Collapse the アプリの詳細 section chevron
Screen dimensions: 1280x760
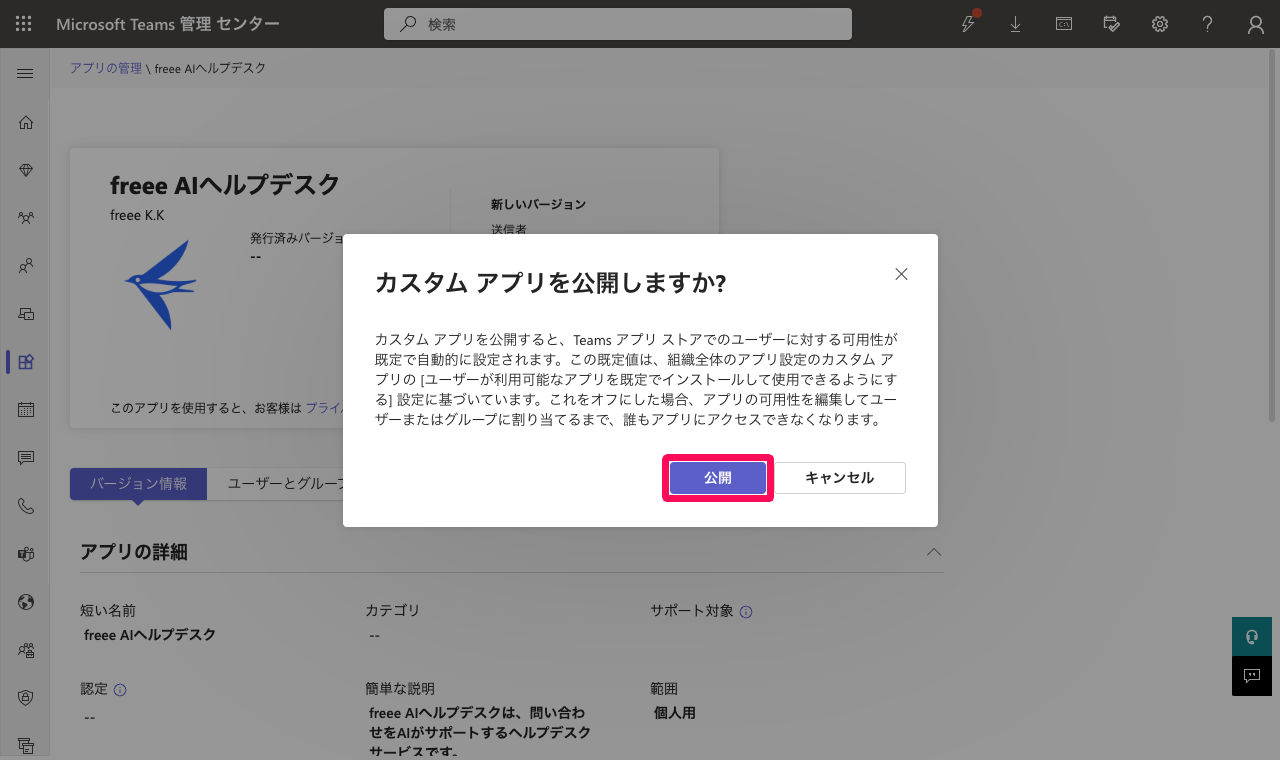tap(934, 552)
